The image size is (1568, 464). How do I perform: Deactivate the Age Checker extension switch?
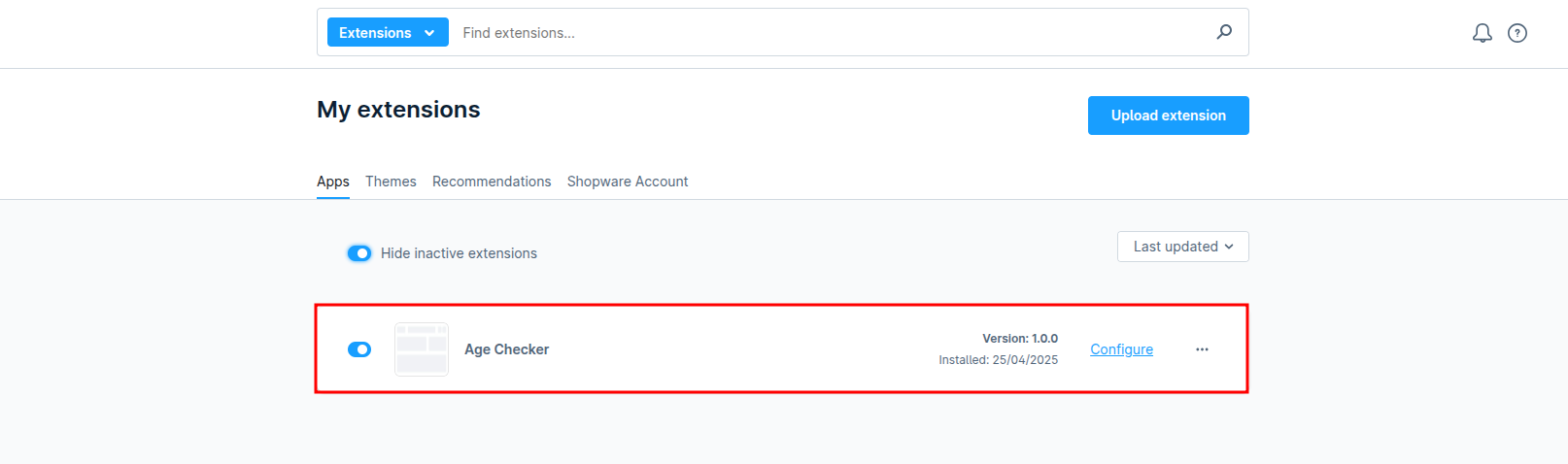359,349
